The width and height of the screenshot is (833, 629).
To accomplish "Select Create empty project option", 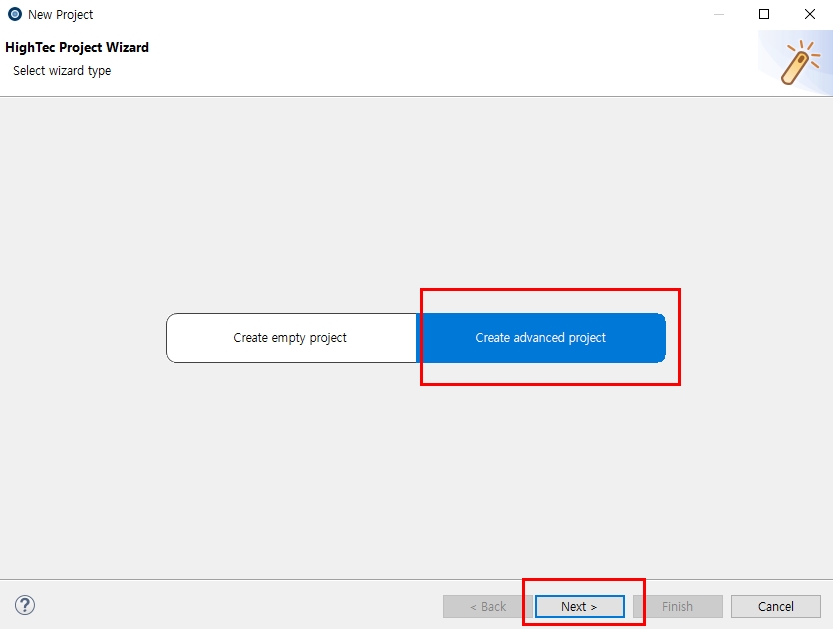I will pyautogui.click(x=291, y=338).
